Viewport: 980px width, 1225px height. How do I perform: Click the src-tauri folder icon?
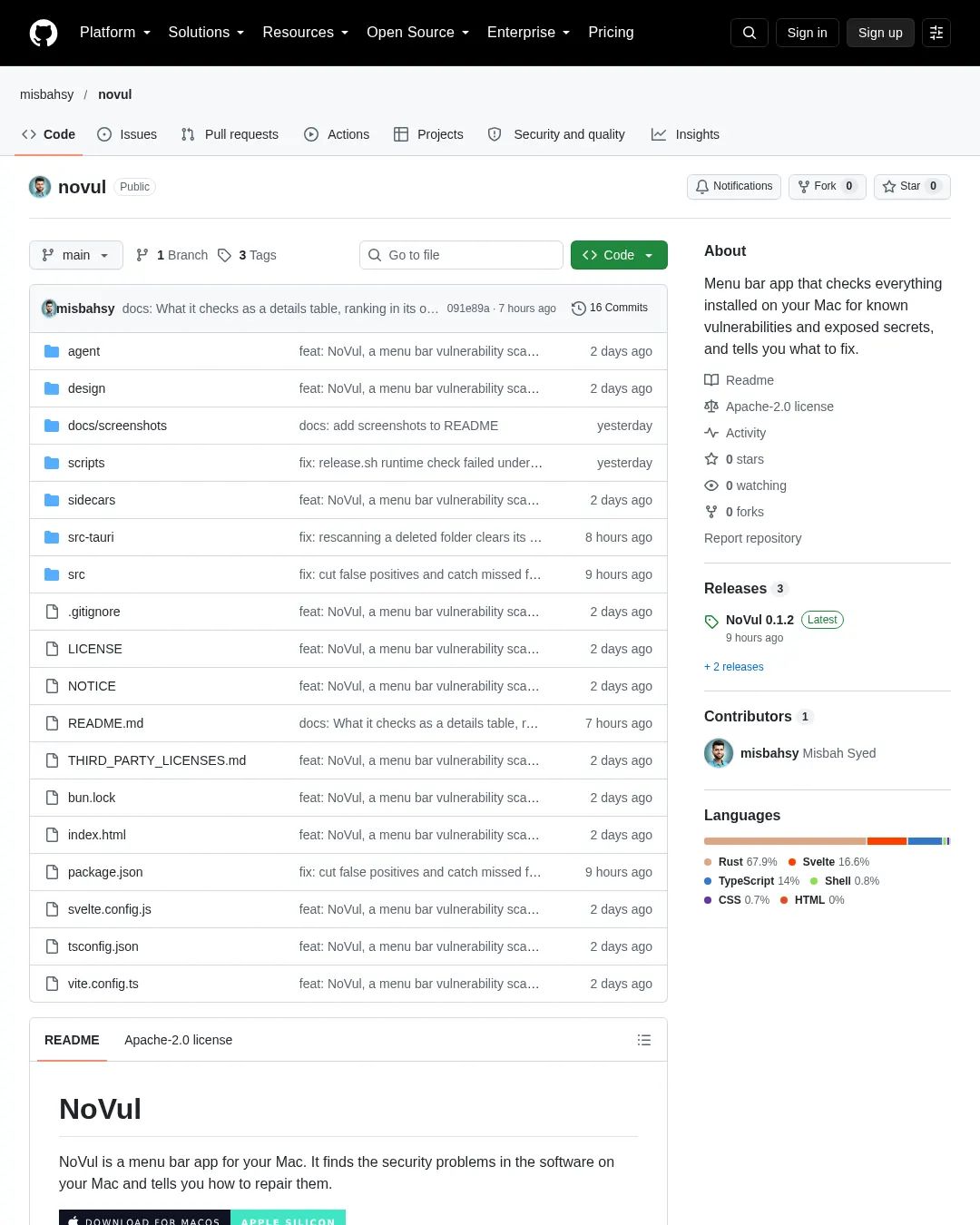coord(52,537)
